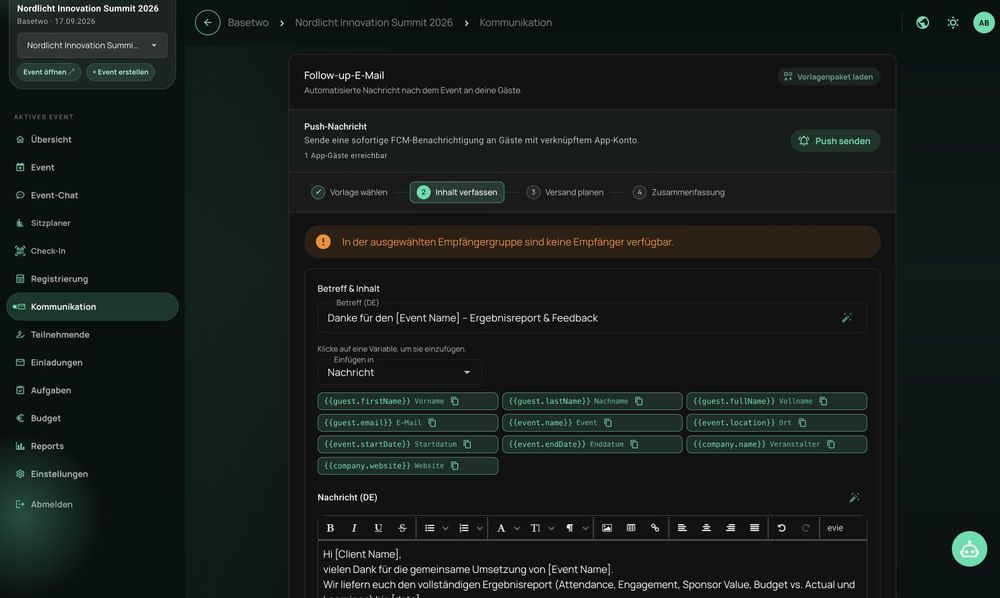Copy the guest.firstName variable
The width and height of the screenshot is (1000, 598).
click(455, 401)
